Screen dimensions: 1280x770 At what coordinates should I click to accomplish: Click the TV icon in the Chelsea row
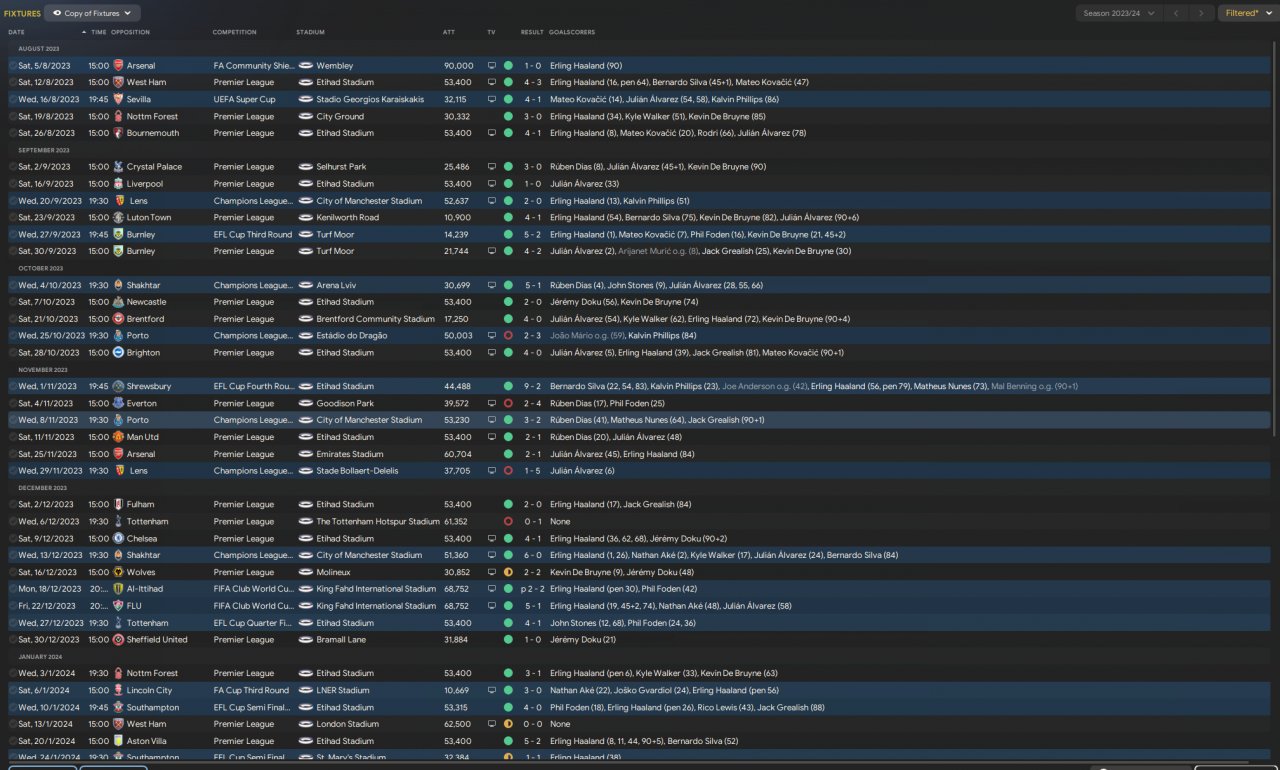pyautogui.click(x=491, y=539)
